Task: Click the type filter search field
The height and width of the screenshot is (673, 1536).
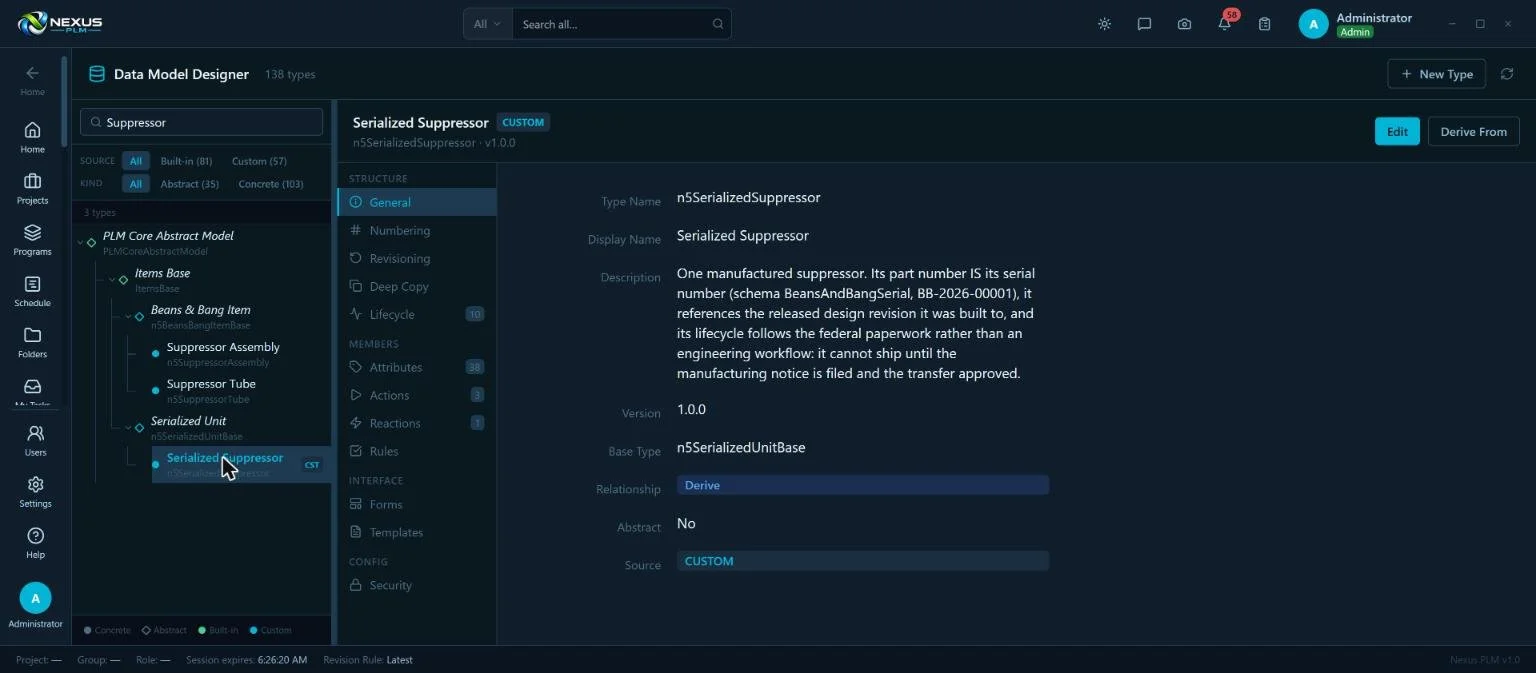Action: click(x=202, y=122)
